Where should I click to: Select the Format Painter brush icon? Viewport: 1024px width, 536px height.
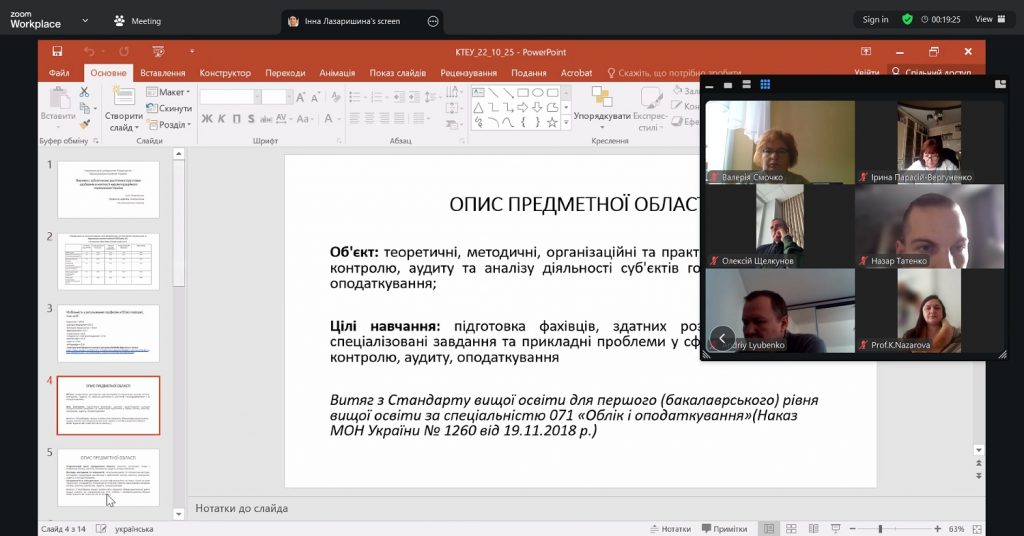tap(84, 124)
